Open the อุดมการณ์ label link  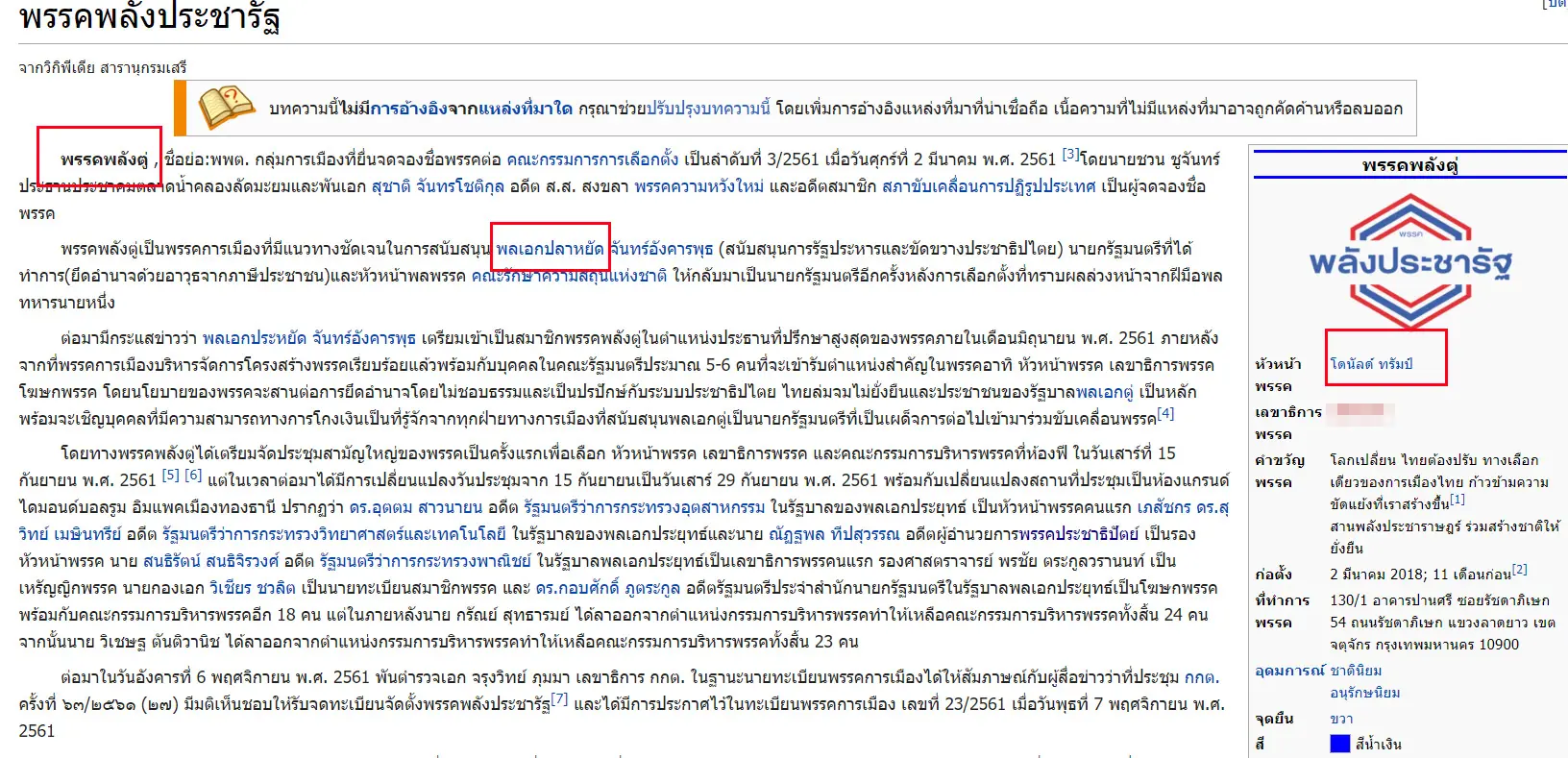coord(1289,671)
